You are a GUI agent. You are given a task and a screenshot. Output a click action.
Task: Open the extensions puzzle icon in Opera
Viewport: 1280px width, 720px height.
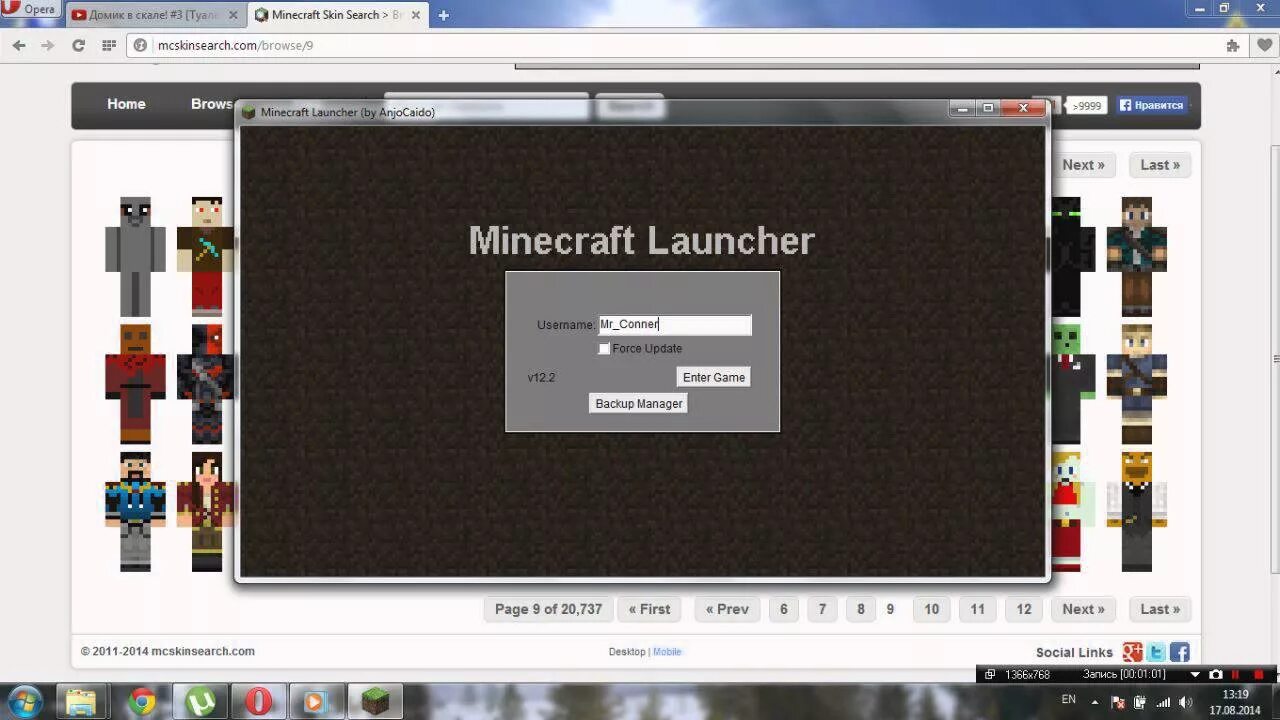pyautogui.click(x=1233, y=45)
